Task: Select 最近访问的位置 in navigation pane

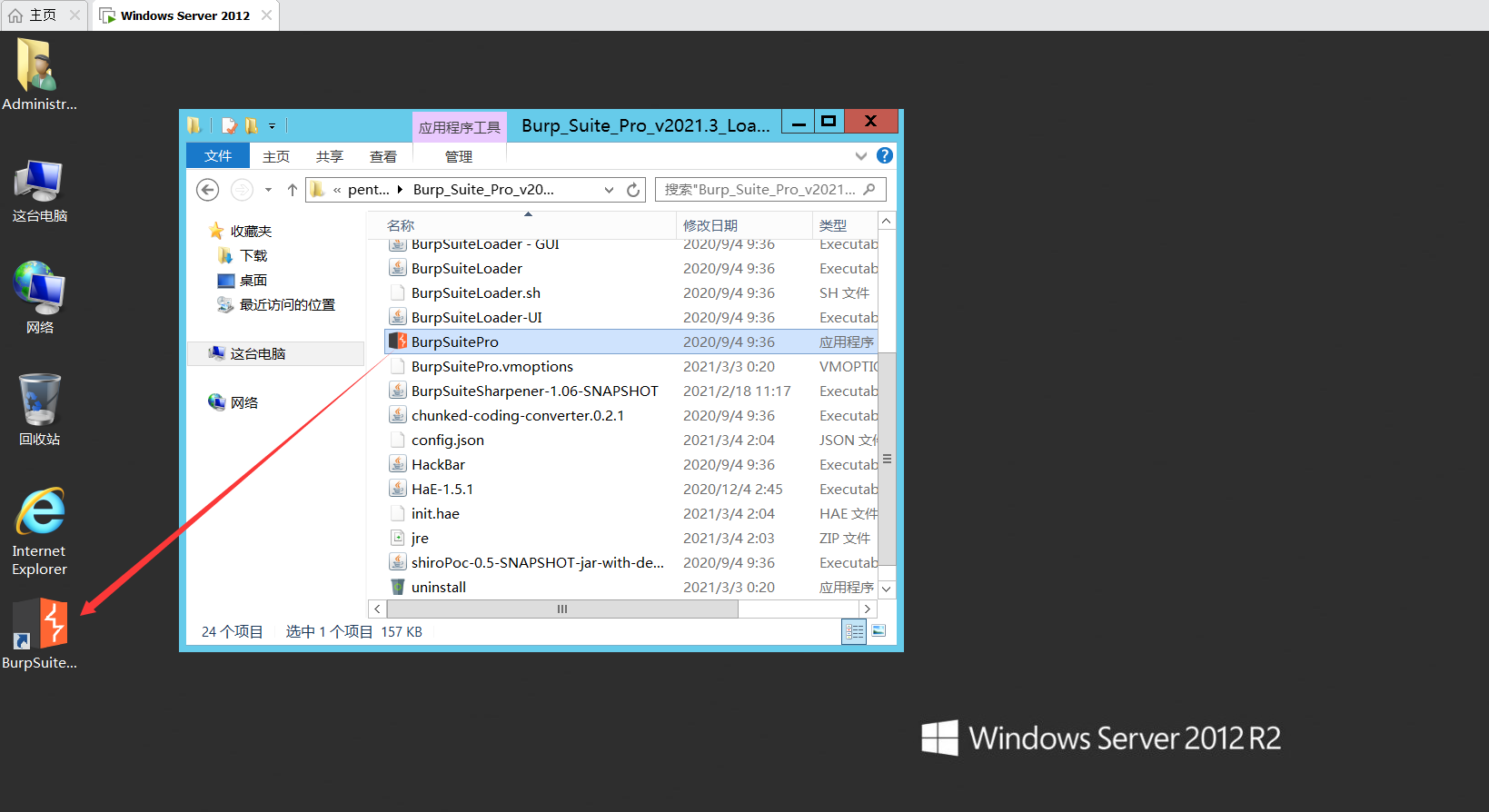Action: [x=287, y=304]
